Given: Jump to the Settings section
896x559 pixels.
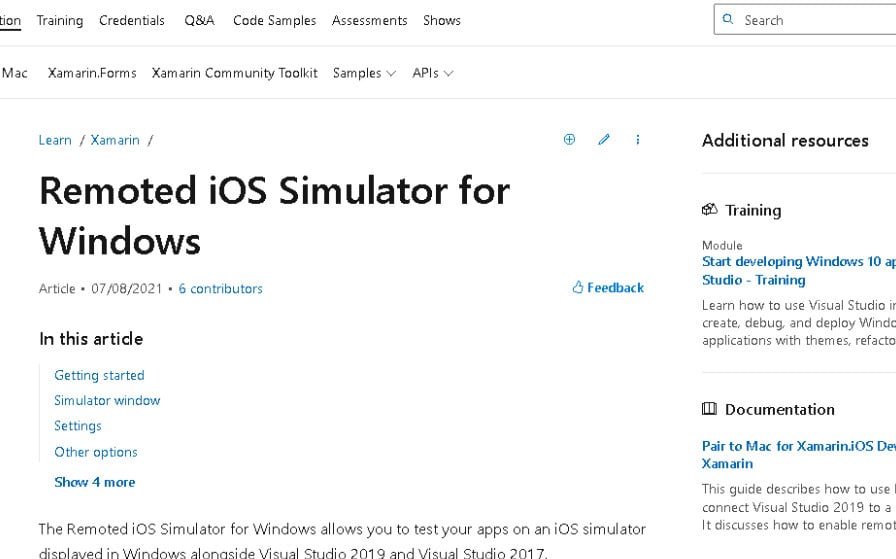Looking at the screenshot, I should (78, 426).
